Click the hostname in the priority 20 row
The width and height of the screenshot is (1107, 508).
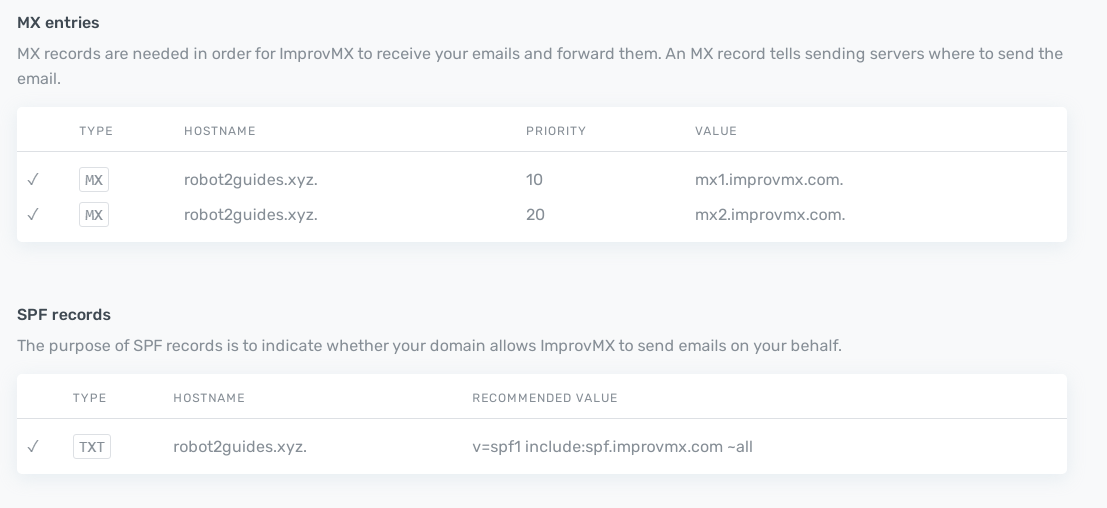click(x=250, y=214)
